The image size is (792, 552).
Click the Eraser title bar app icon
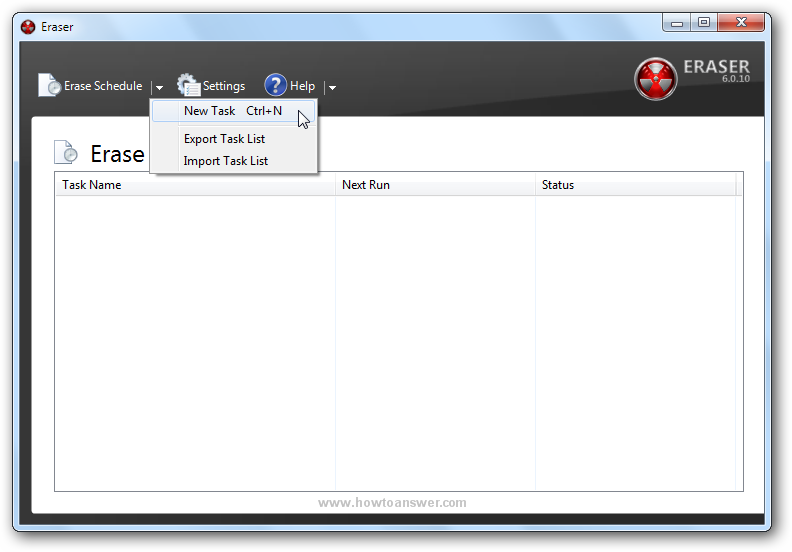(x=28, y=27)
